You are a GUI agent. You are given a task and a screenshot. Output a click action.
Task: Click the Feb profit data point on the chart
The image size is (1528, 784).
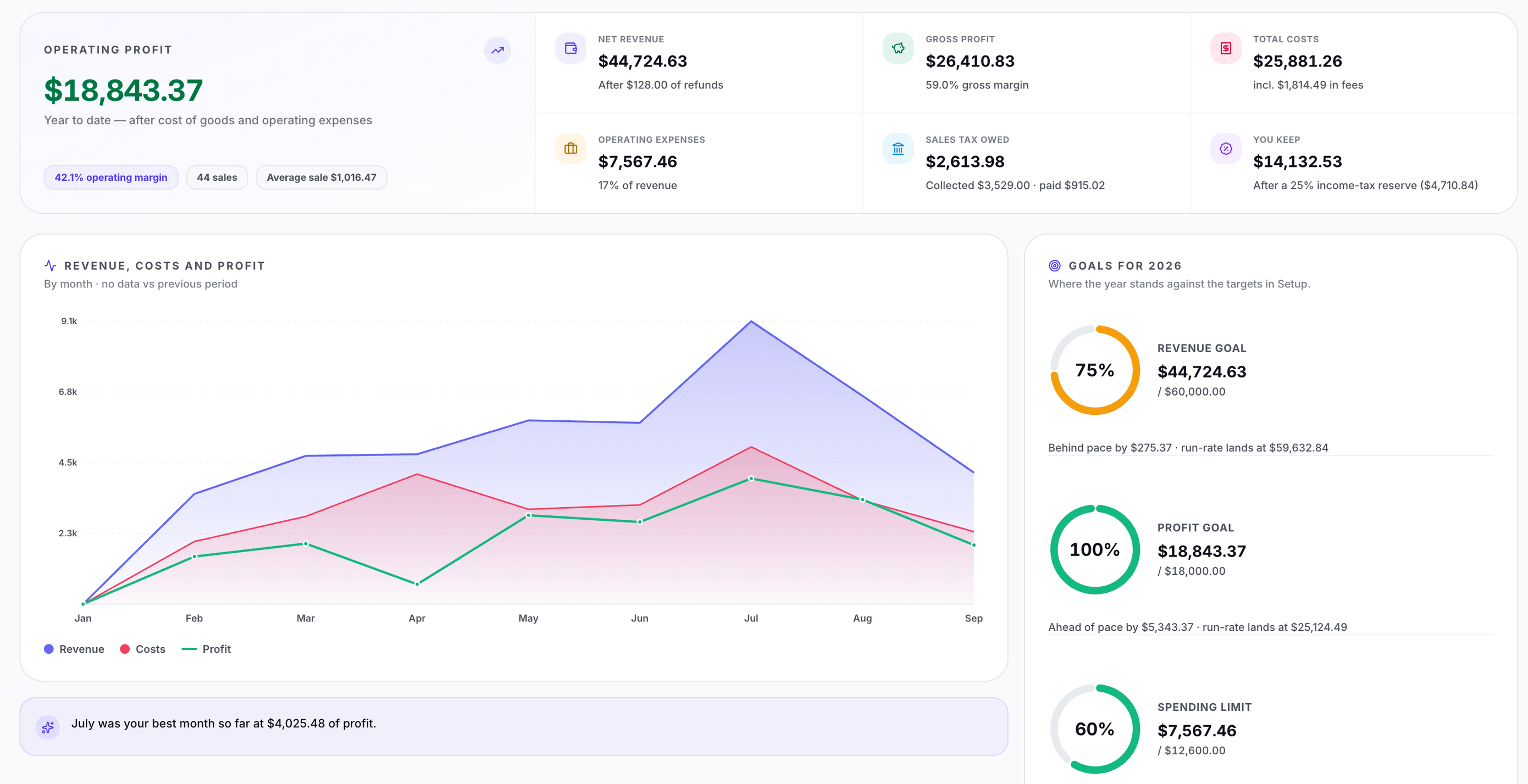[x=194, y=557]
